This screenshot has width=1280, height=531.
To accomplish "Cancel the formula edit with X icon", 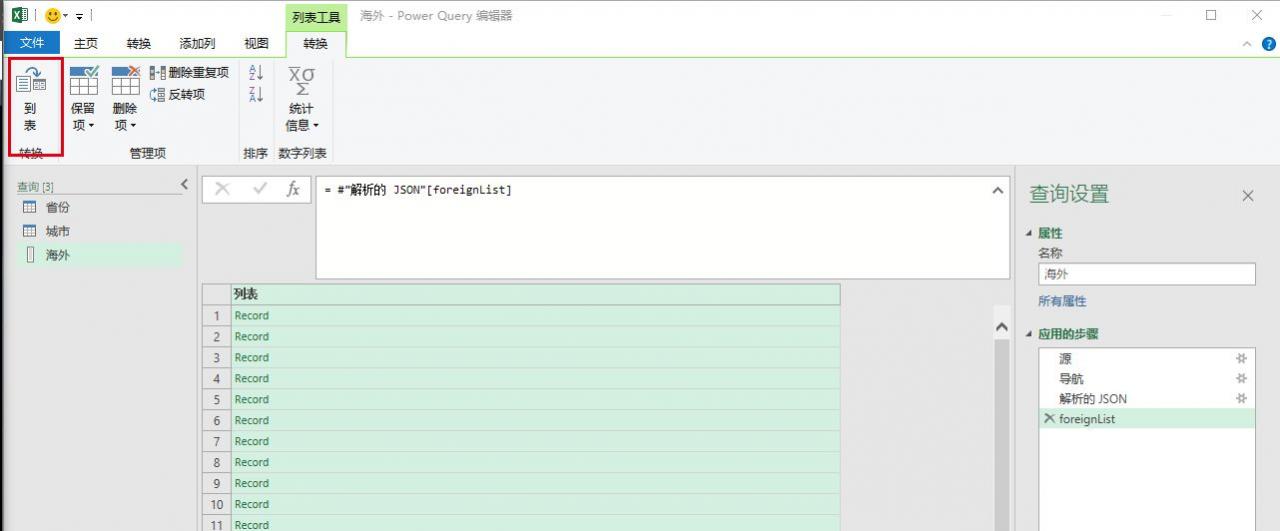I will coord(222,189).
